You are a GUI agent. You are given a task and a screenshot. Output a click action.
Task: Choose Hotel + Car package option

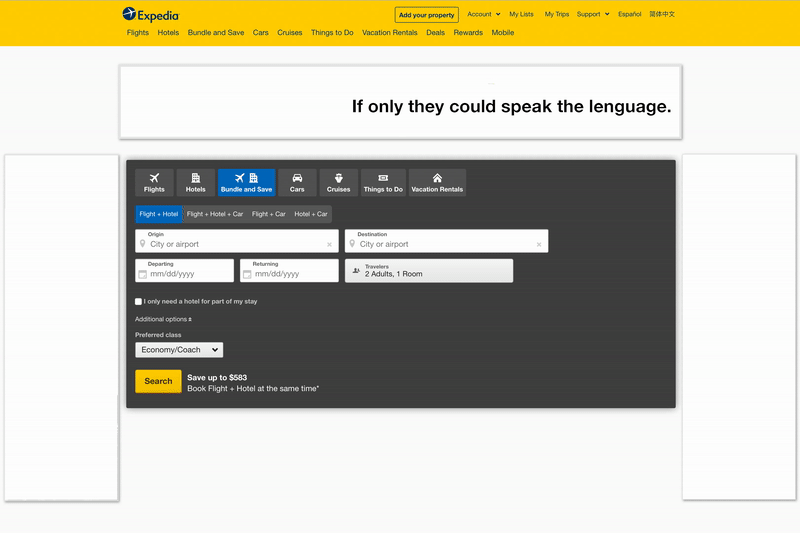[311, 214]
